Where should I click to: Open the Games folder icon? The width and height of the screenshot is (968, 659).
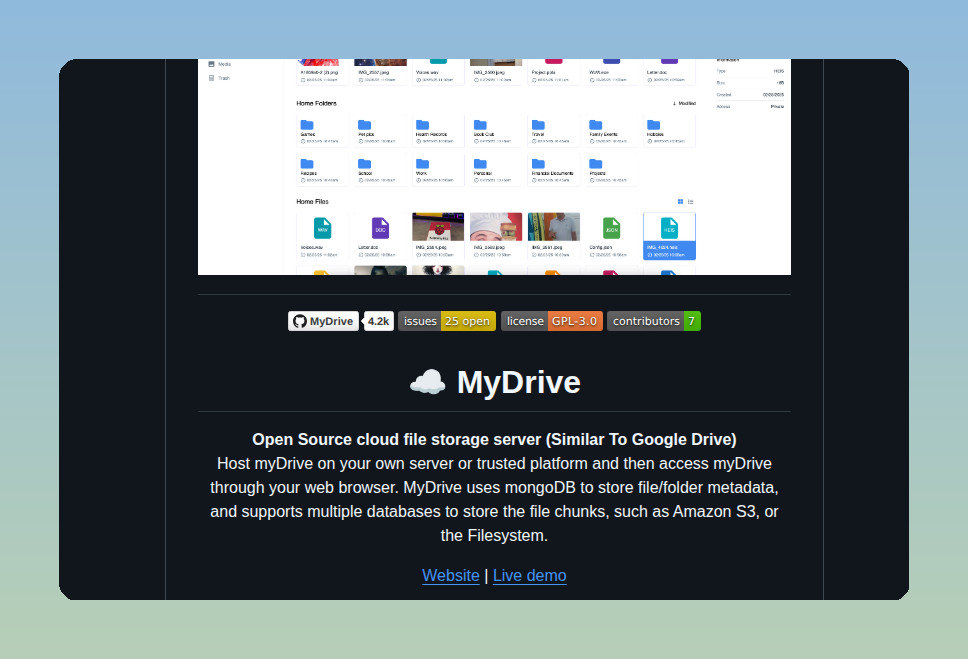click(307, 125)
